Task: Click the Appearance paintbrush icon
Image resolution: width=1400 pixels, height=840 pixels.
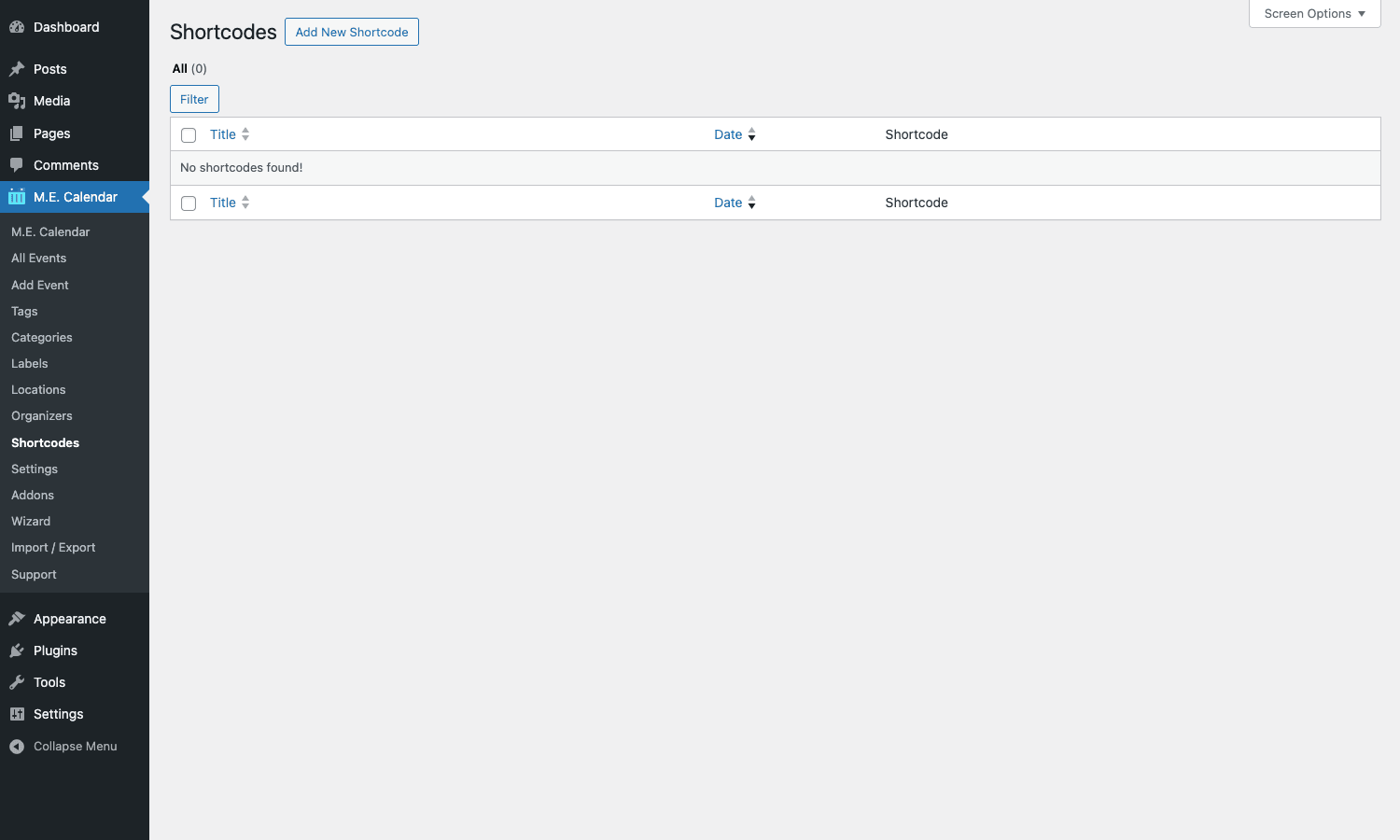Action: click(x=17, y=619)
